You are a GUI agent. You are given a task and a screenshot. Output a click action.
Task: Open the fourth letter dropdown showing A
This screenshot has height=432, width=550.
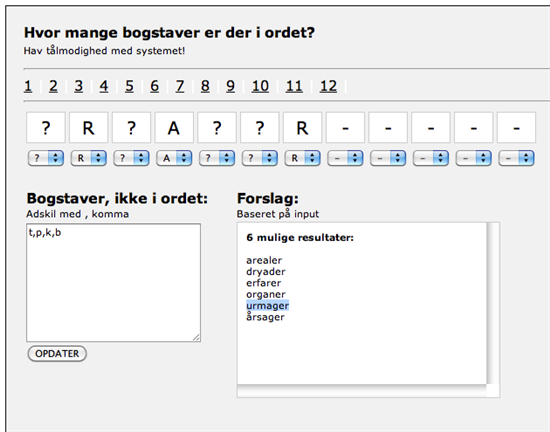pos(174,158)
